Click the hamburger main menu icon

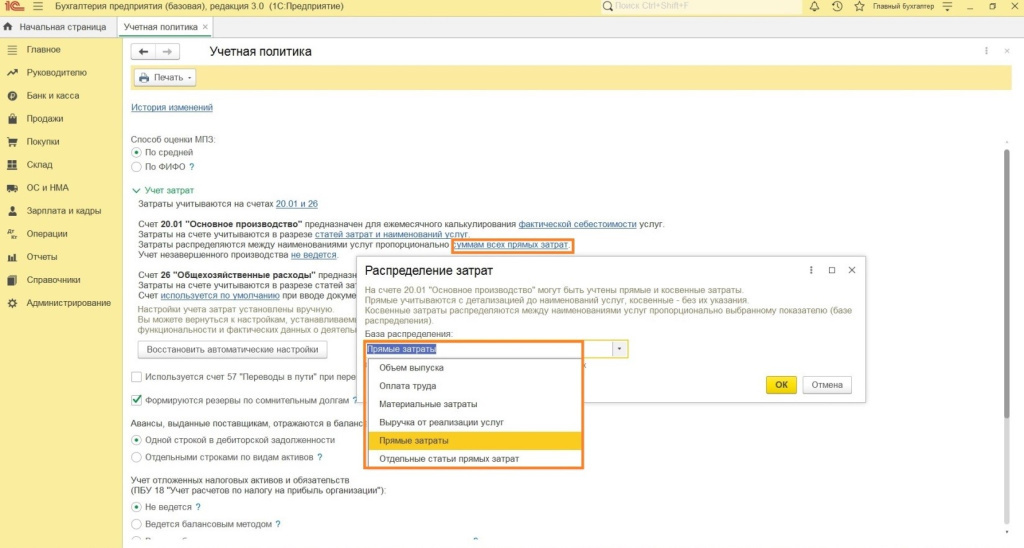click(37, 7)
